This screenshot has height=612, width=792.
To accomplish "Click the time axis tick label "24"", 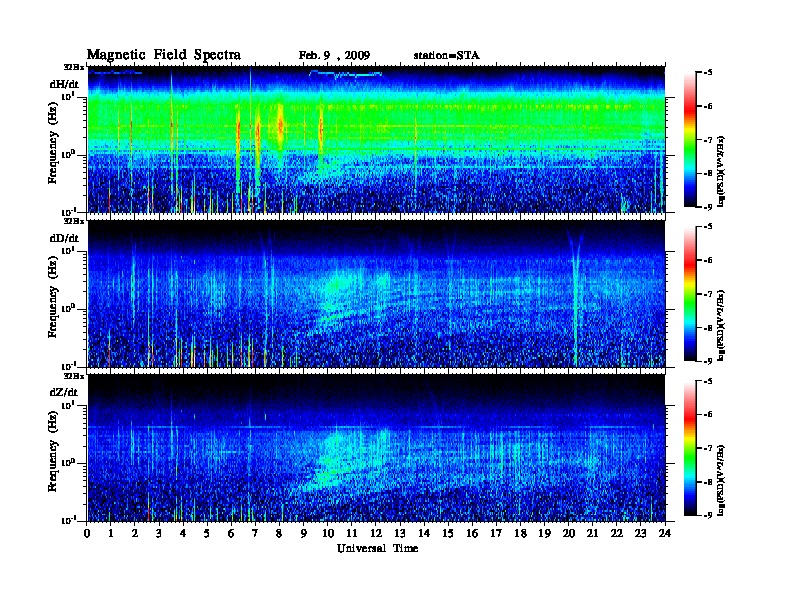I will pyautogui.click(x=665, y=533).
